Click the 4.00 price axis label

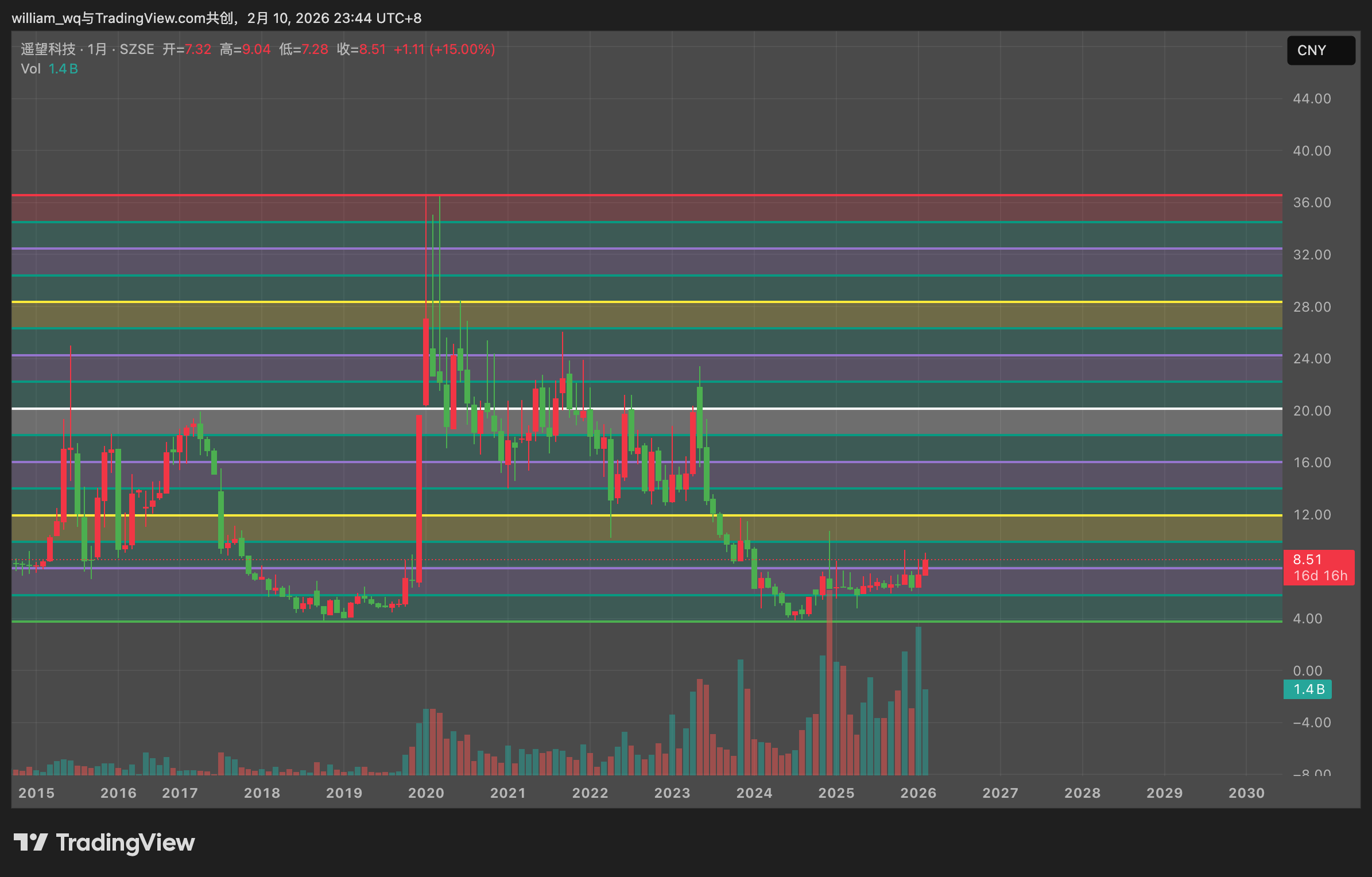pos(1307,619)
